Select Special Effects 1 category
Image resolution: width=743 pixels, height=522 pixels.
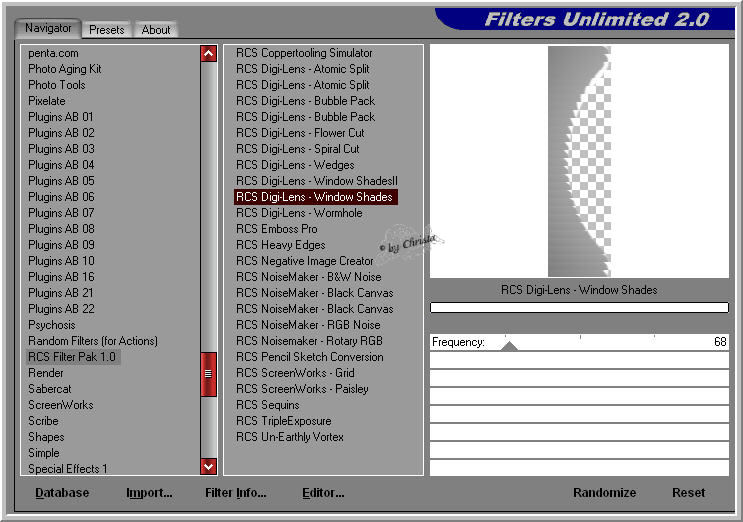click(x=68, y=469)
